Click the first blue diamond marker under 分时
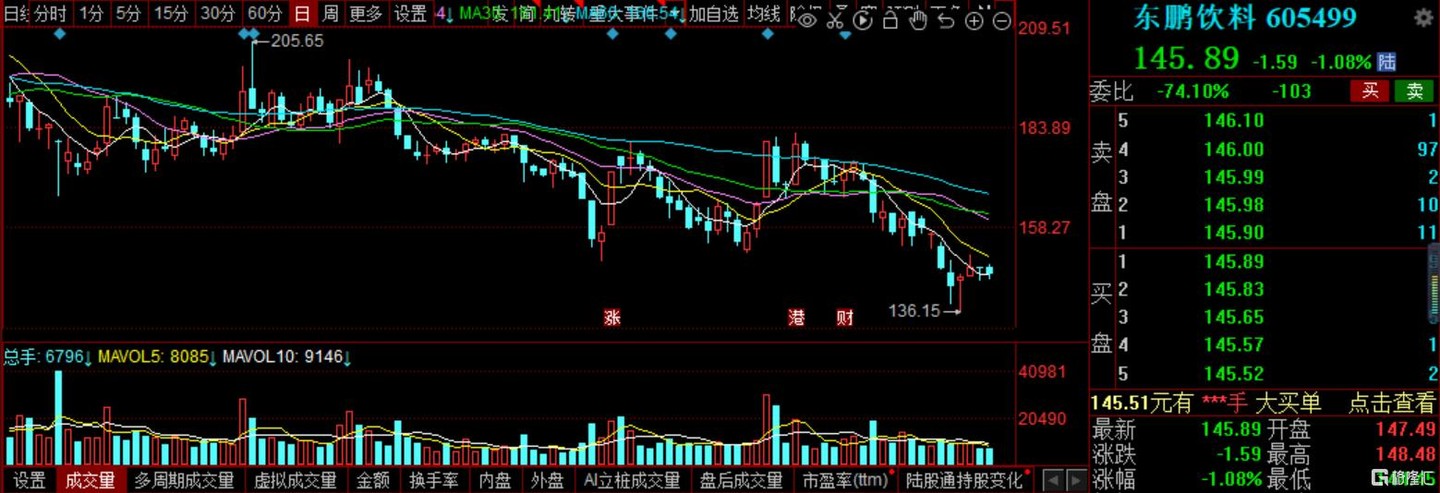 (60, 35)
